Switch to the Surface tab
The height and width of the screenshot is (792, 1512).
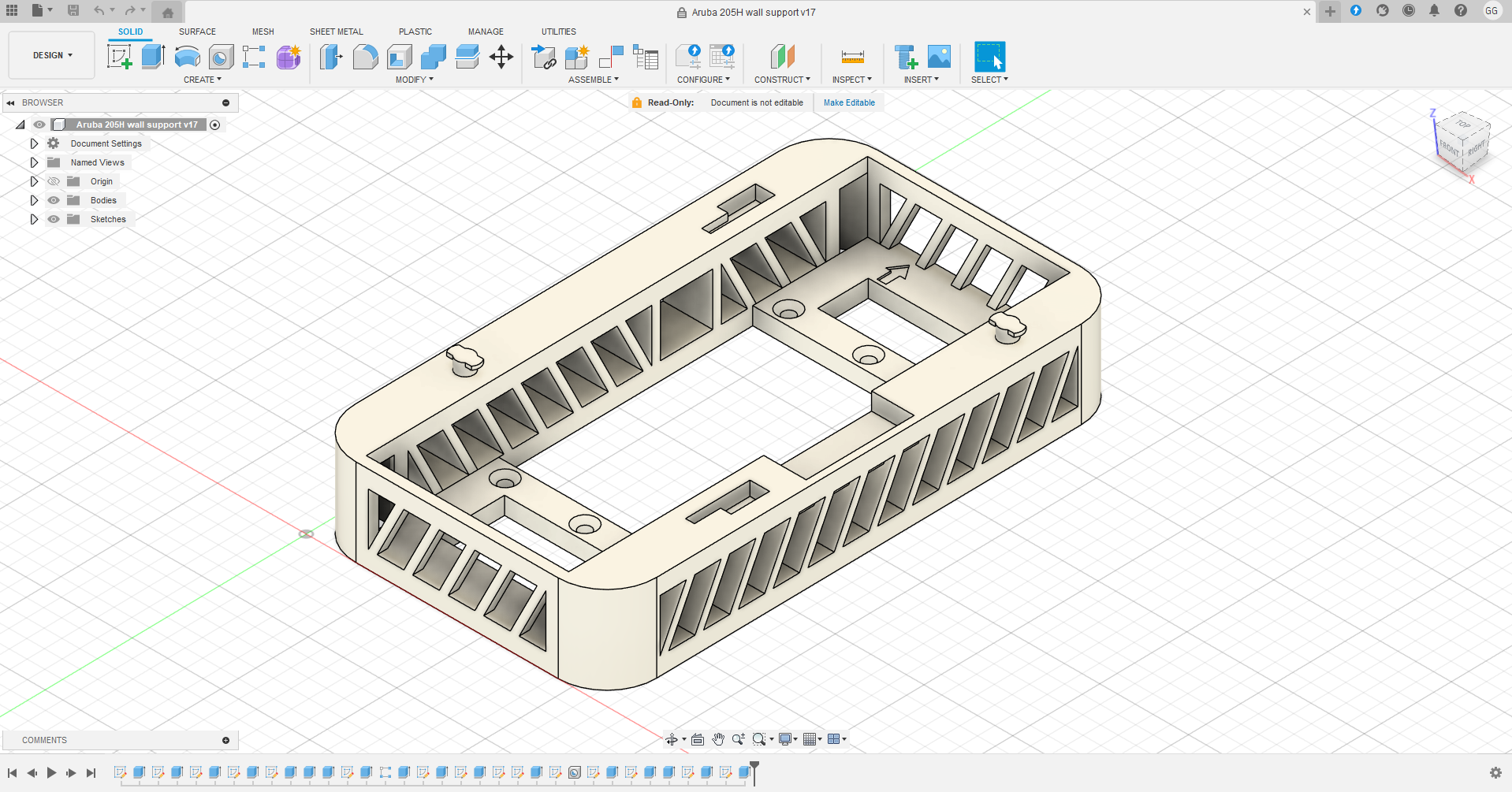(197, 32)
